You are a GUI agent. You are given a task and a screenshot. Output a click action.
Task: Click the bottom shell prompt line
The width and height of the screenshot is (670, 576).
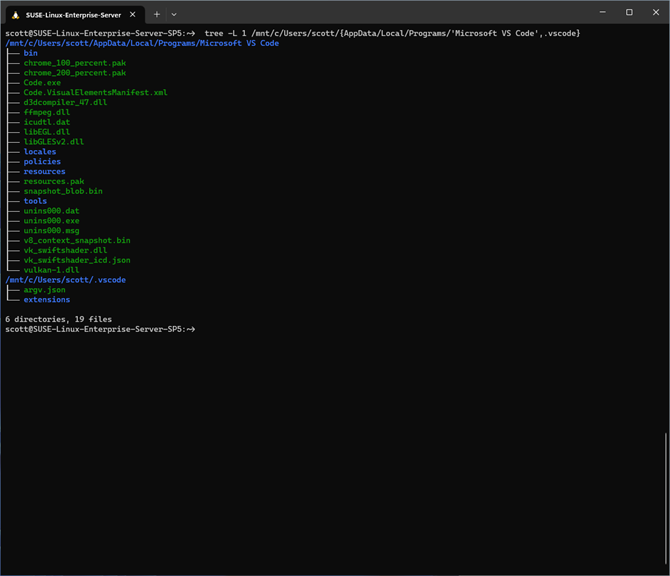pyautogui.click(x=100, y=329)
